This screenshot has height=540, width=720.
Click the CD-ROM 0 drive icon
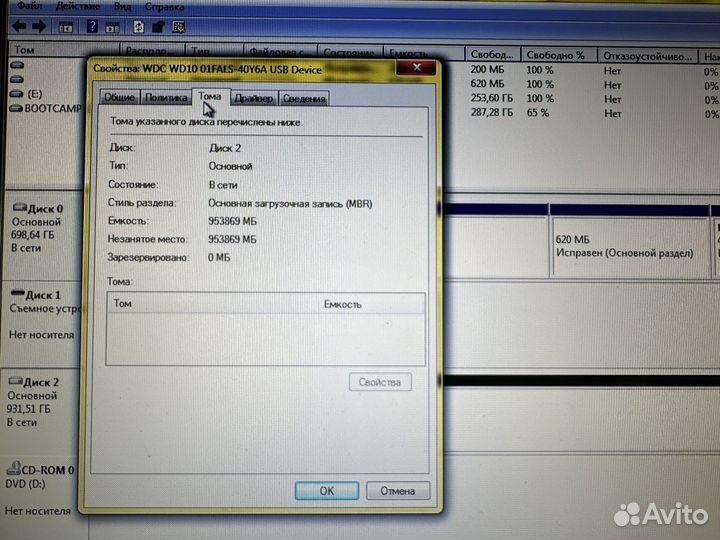pyautogui.click(x=14, y=468)
